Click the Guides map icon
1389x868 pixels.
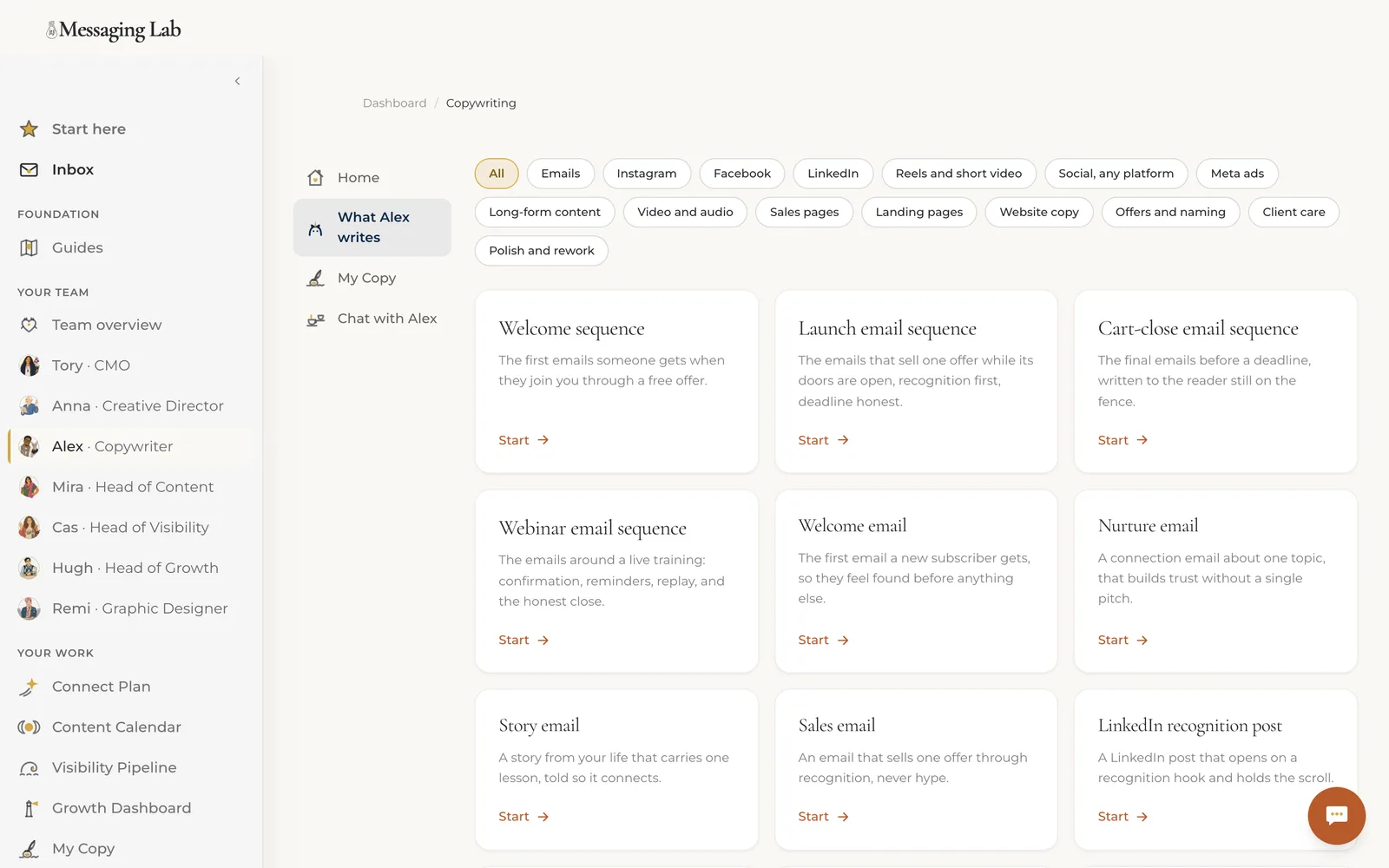coord(29,248)
